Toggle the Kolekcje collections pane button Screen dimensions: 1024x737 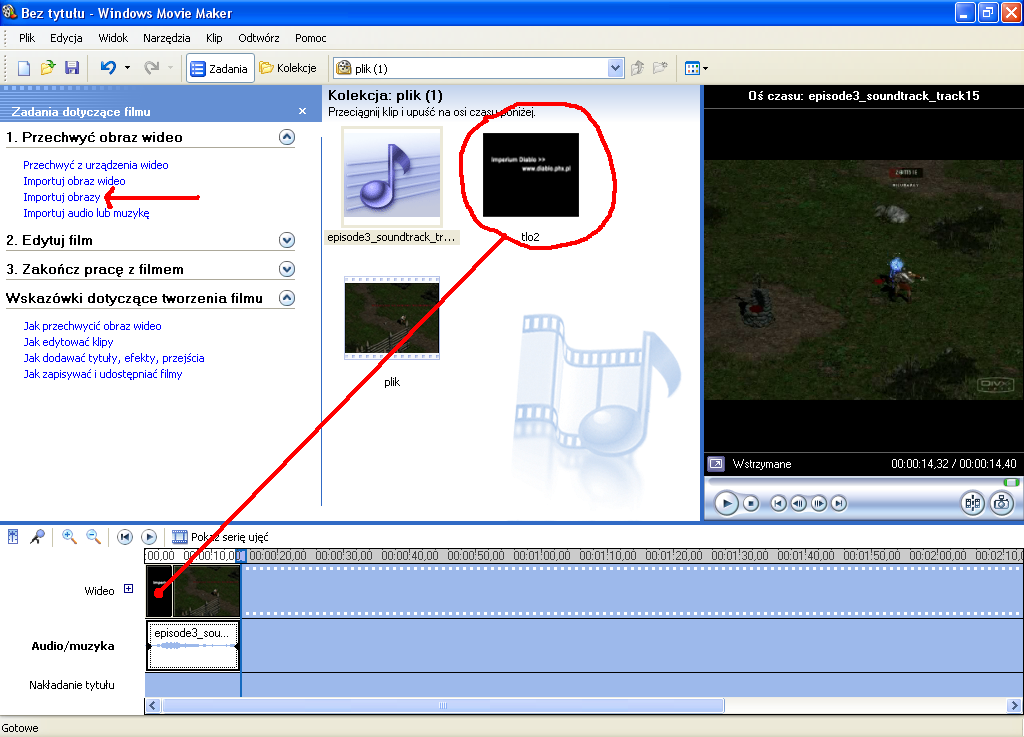(x=288, y=68)
